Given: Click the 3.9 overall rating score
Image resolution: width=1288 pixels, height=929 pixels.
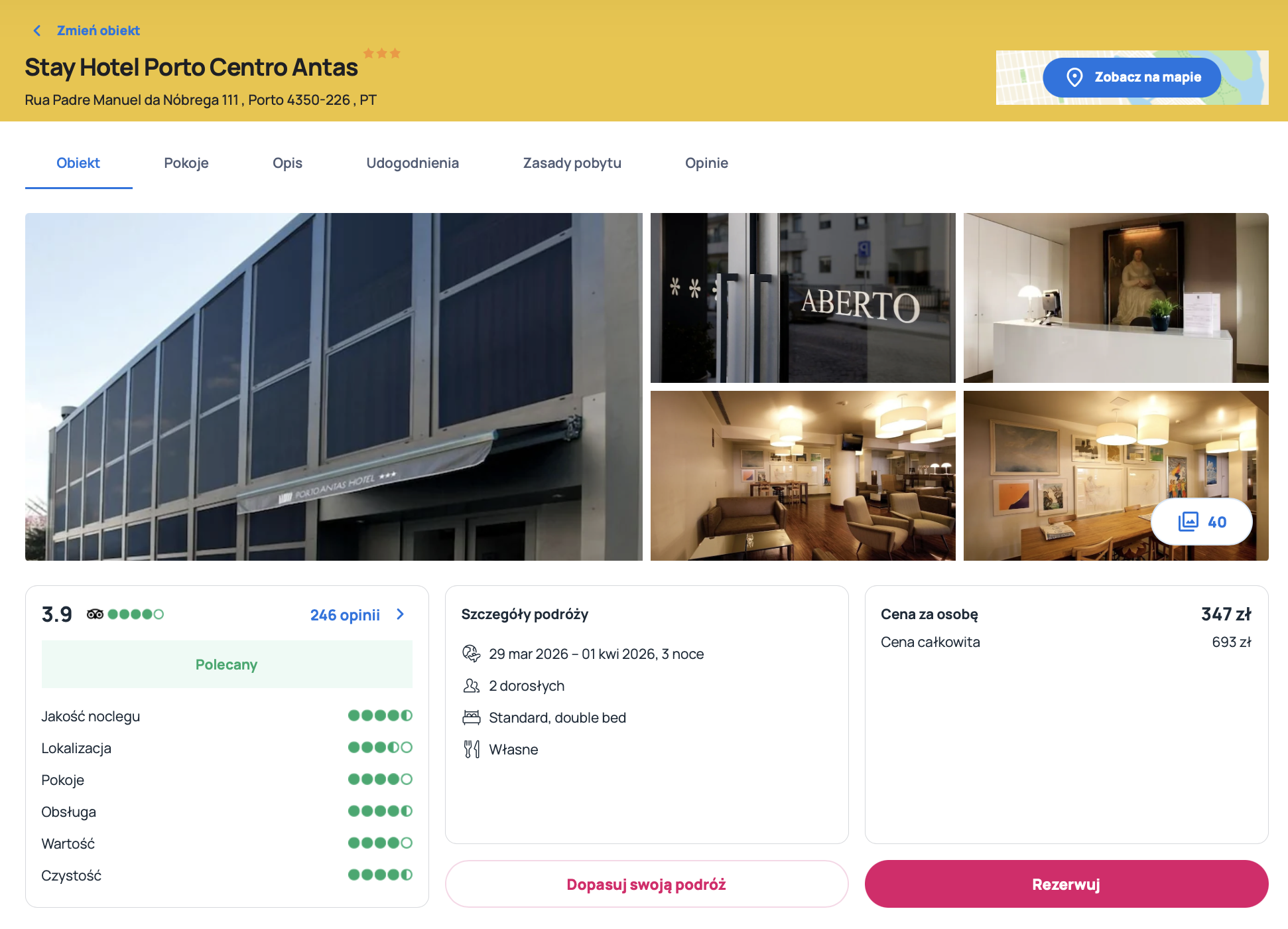Looking at the screenshot, I should click(x=57, y=614).
